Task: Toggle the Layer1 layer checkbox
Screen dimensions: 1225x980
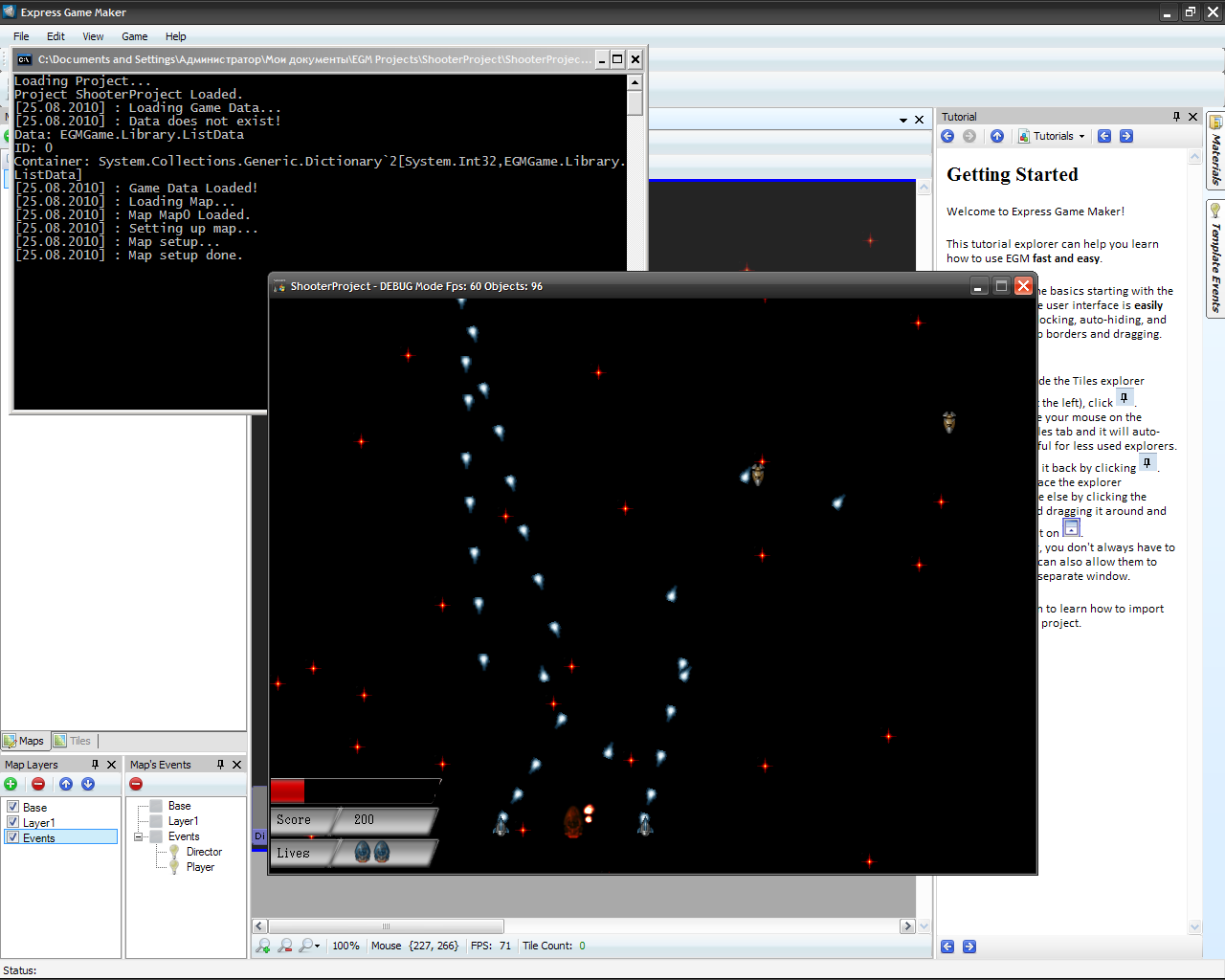Action: 13,822
